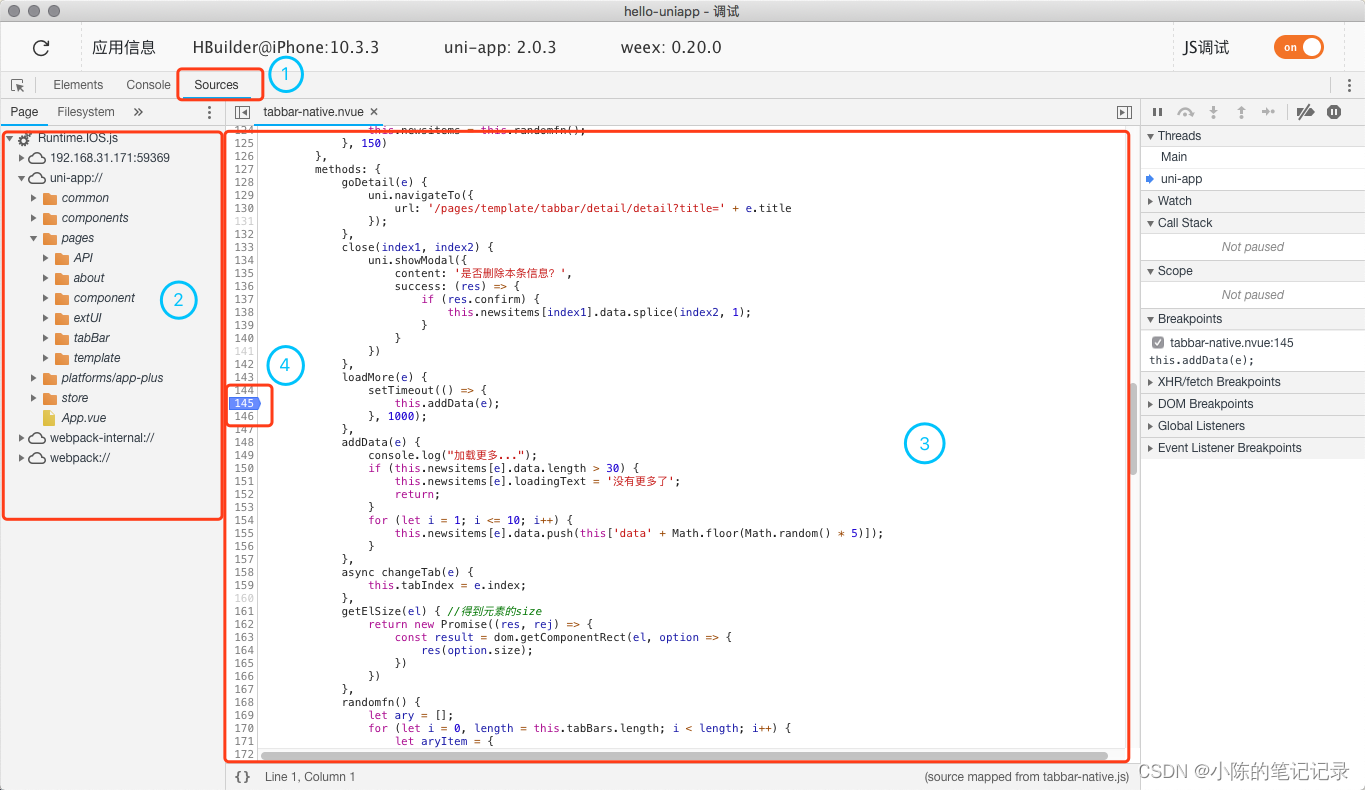Hide the debugger sidebar icon
This screenshot has height=790, width=1365.
tap(1124, 112)
